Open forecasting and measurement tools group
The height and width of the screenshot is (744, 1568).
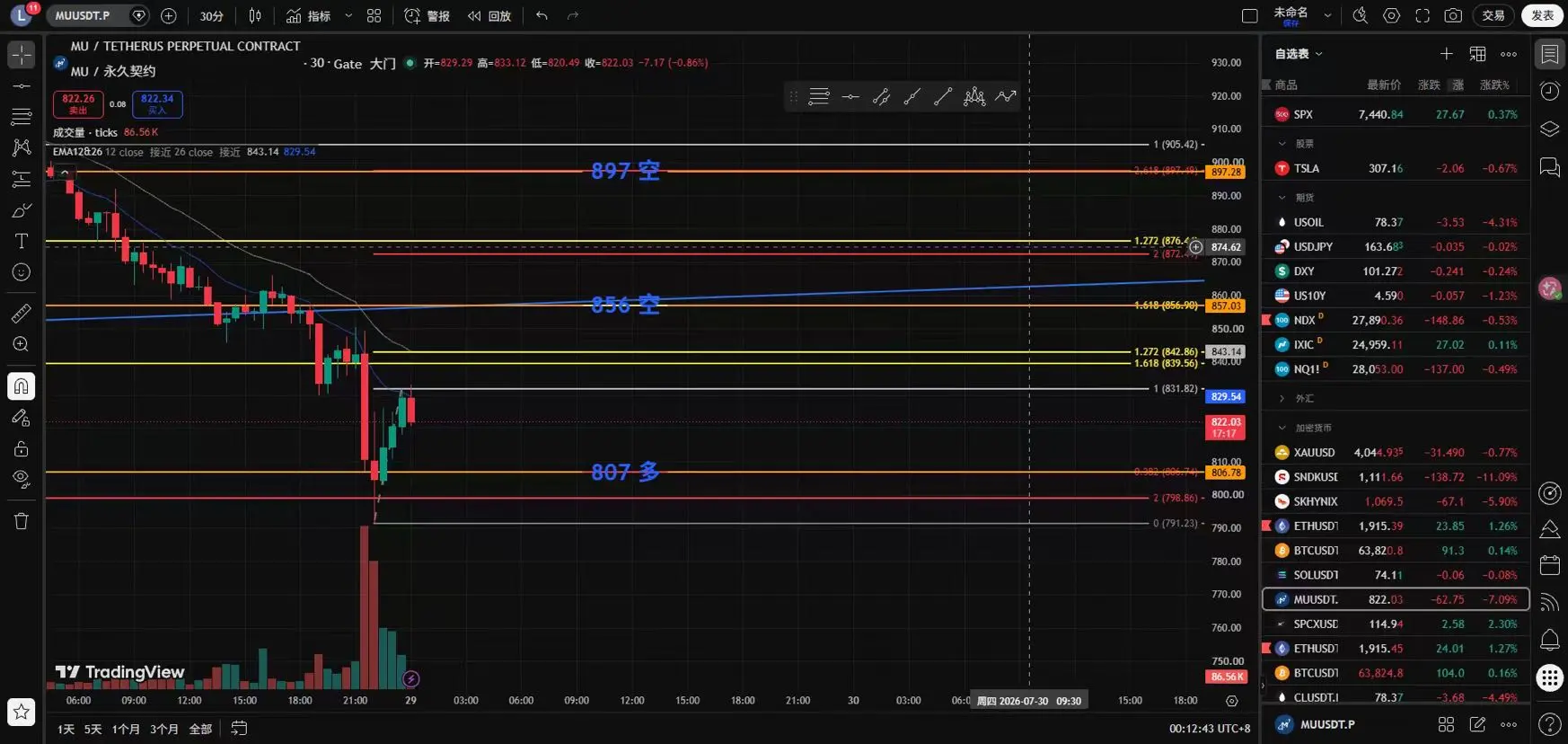22,179
